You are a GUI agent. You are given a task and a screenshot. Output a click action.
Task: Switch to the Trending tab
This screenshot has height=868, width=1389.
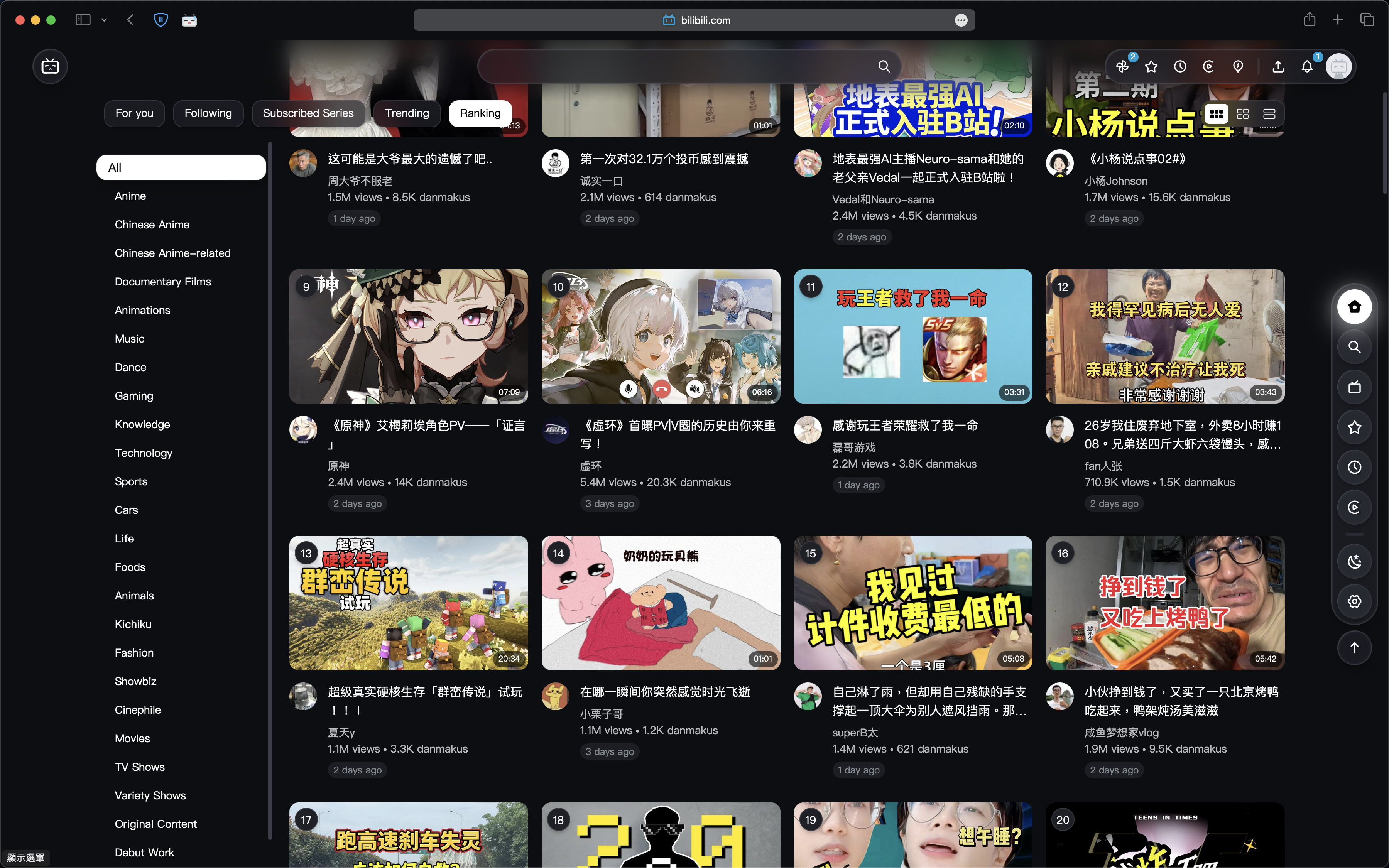tap(406, 113)
